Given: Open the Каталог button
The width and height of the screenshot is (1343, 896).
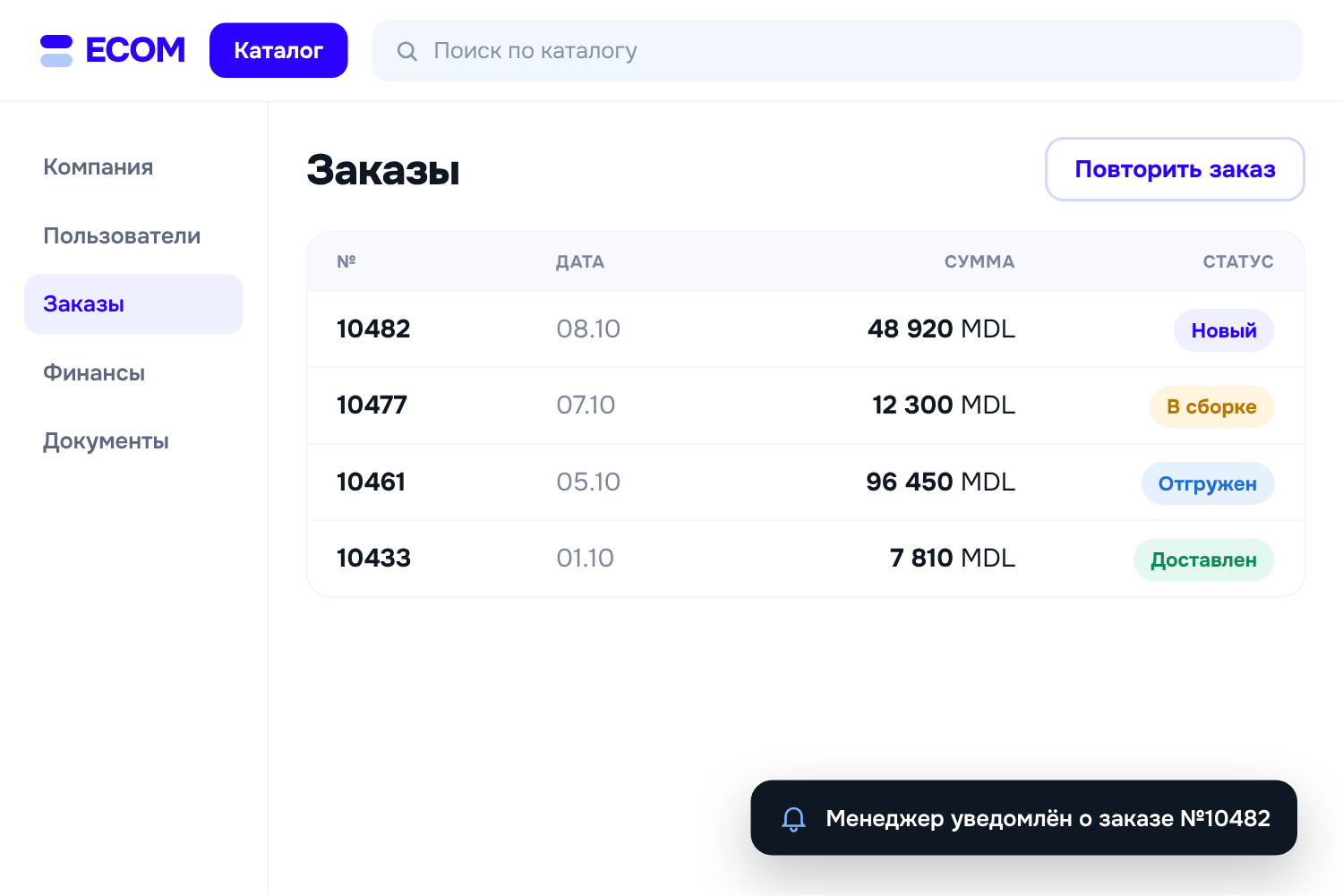Looking at the screenshot, I should pyautogui.click(x=278, y=50).
